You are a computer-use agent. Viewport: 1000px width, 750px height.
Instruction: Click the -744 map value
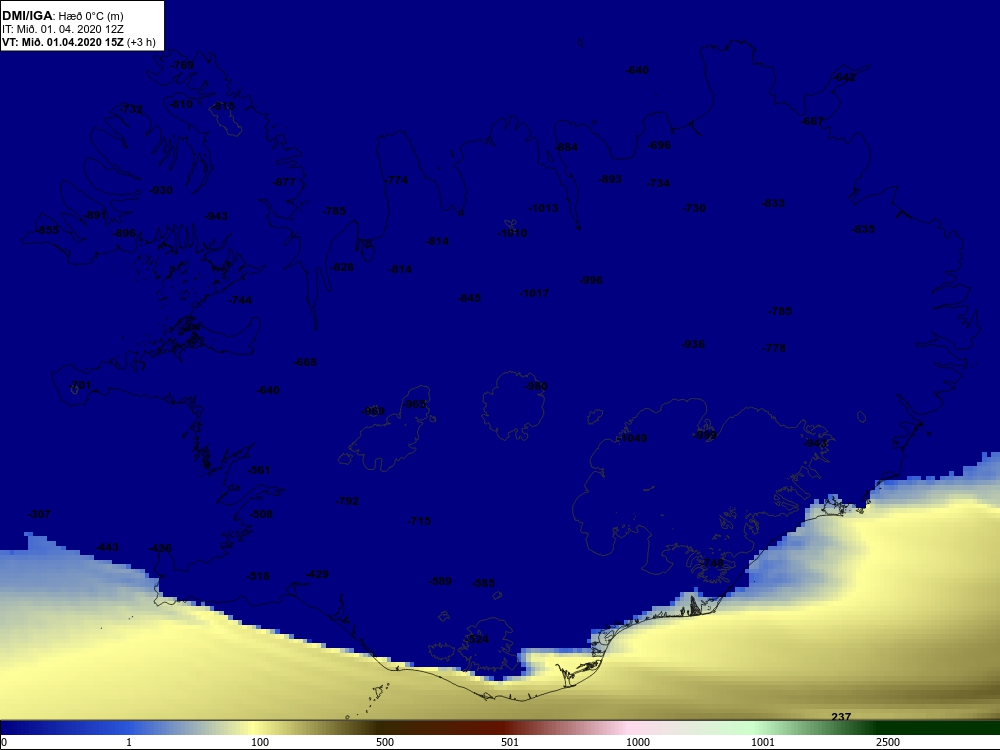pyautogui.click(x=240, y=300)
